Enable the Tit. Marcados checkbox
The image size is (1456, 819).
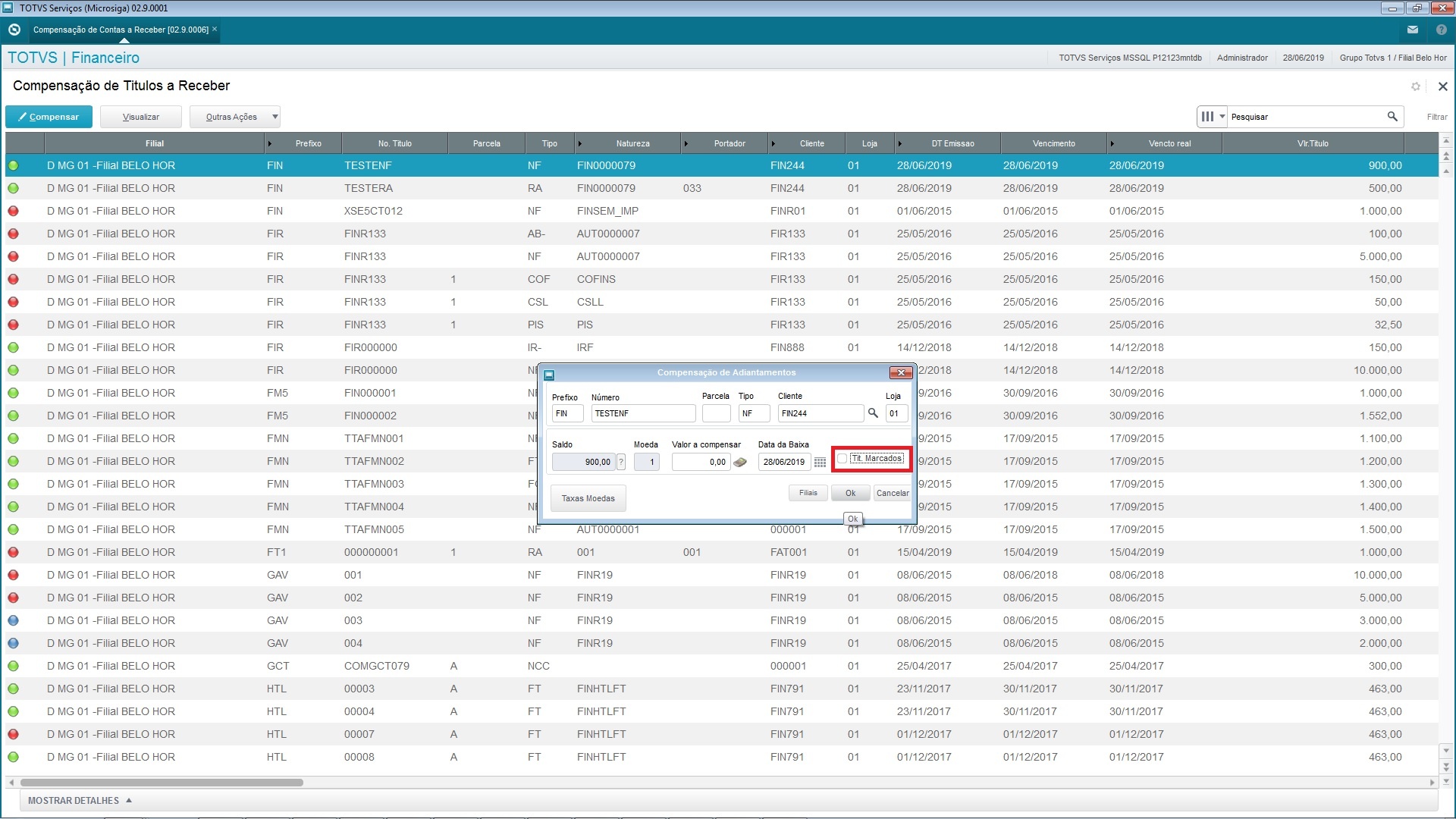(x=843, y=459)
